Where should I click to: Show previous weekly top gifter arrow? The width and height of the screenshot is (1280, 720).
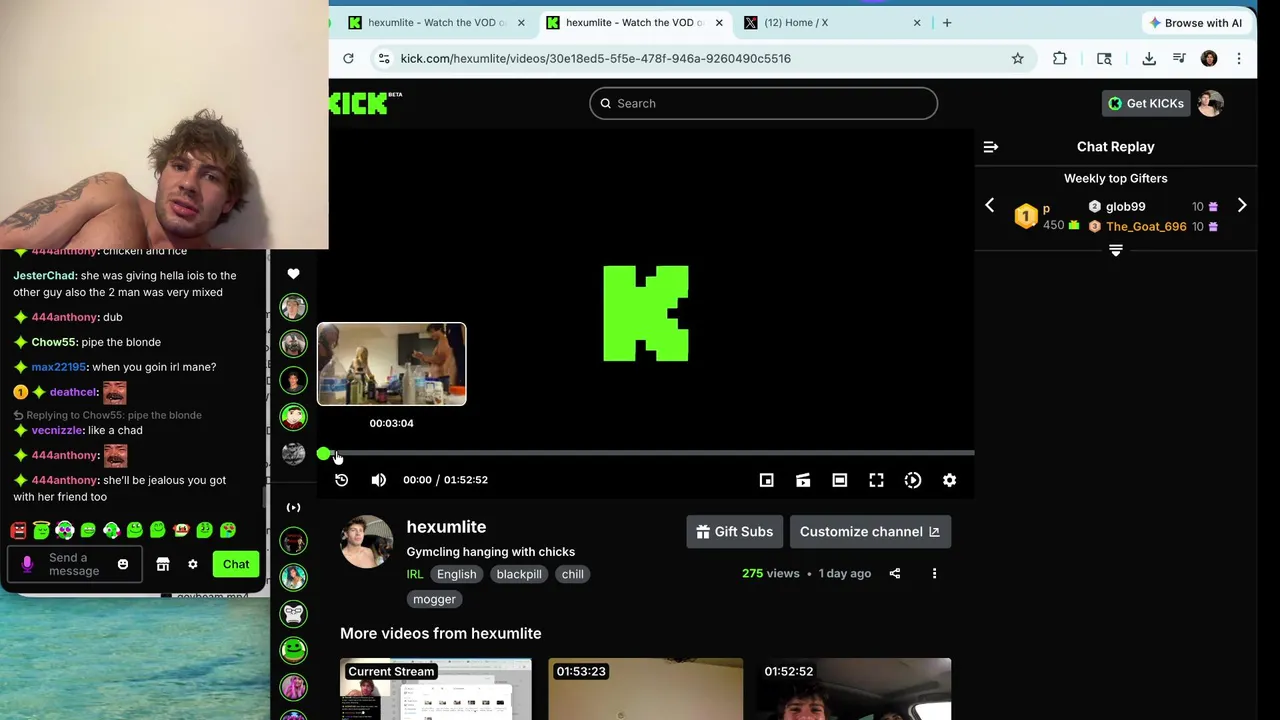pyautogui.click(x=990, y=206)
